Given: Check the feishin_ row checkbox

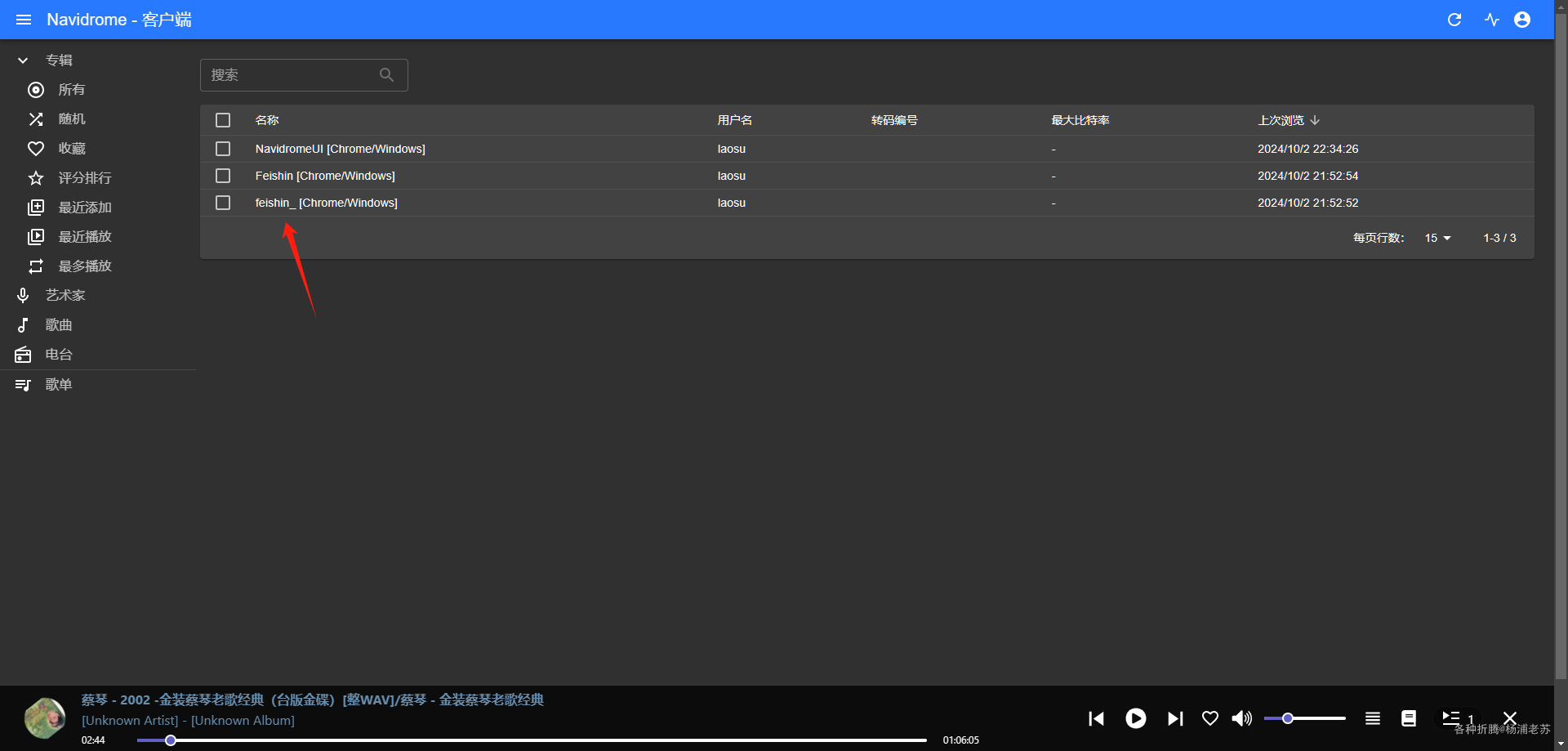Looking at the screenshot, I should click(223, 203).
